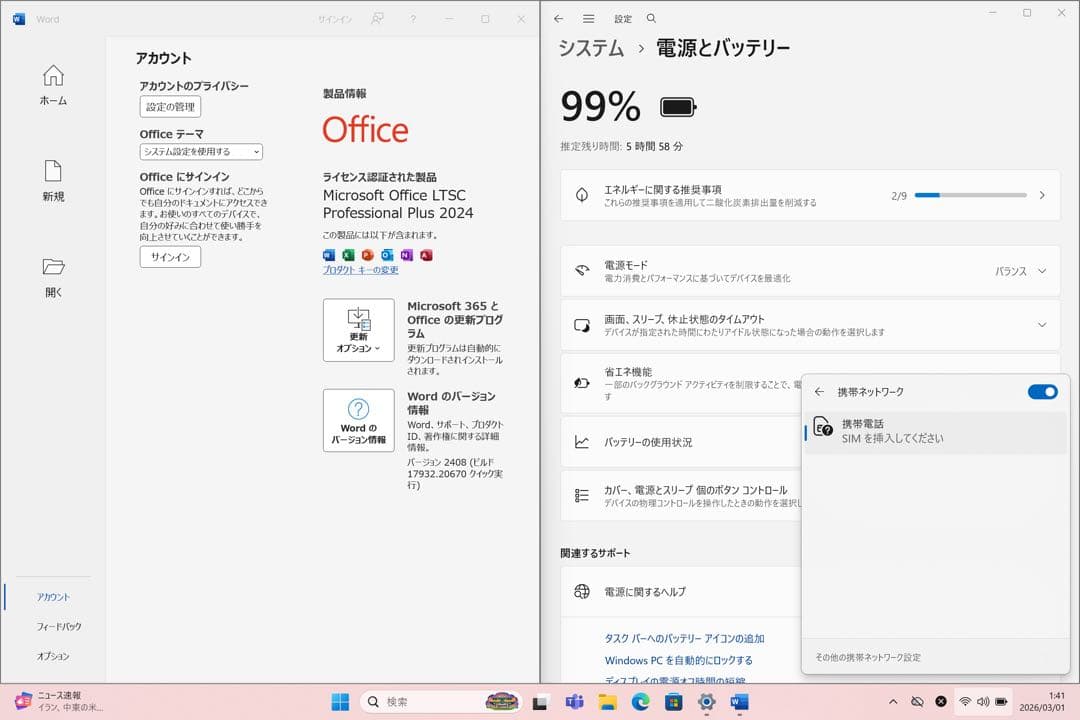Click the Excel icon under licensed products
The width and height of the screenshot is (1080, 720).
point(348,255)
